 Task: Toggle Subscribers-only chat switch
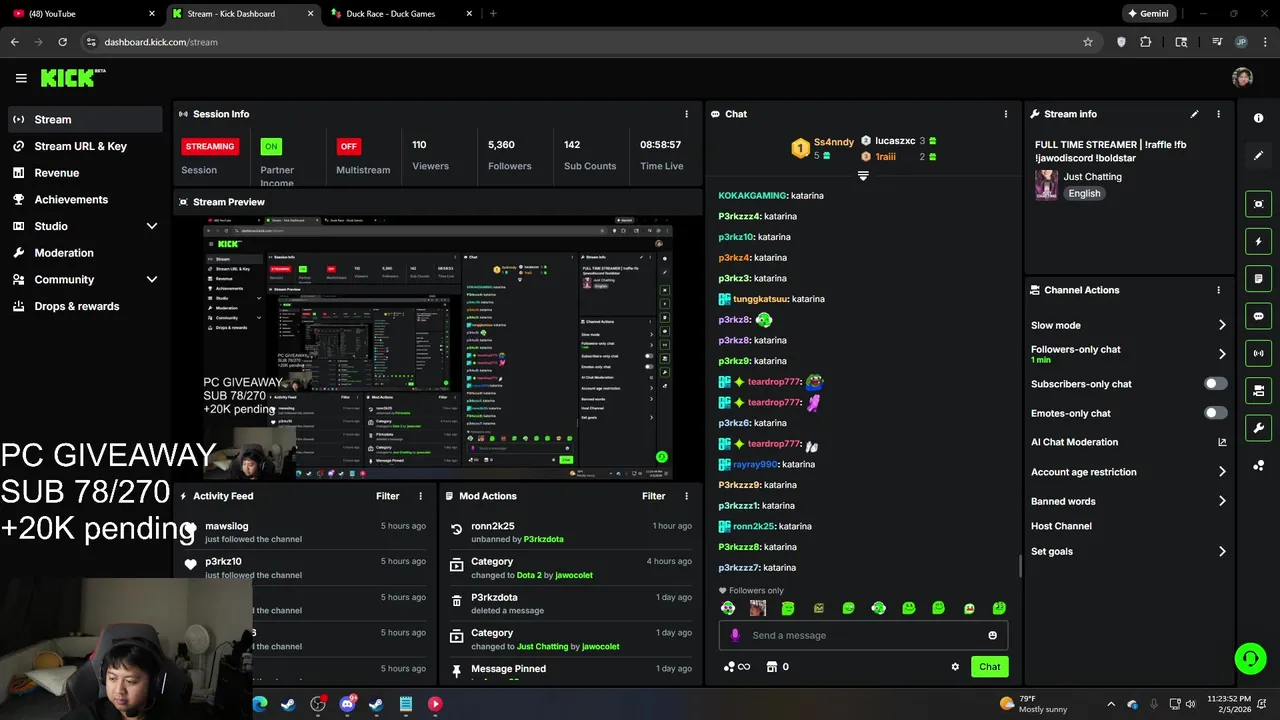click(1216, 384)
